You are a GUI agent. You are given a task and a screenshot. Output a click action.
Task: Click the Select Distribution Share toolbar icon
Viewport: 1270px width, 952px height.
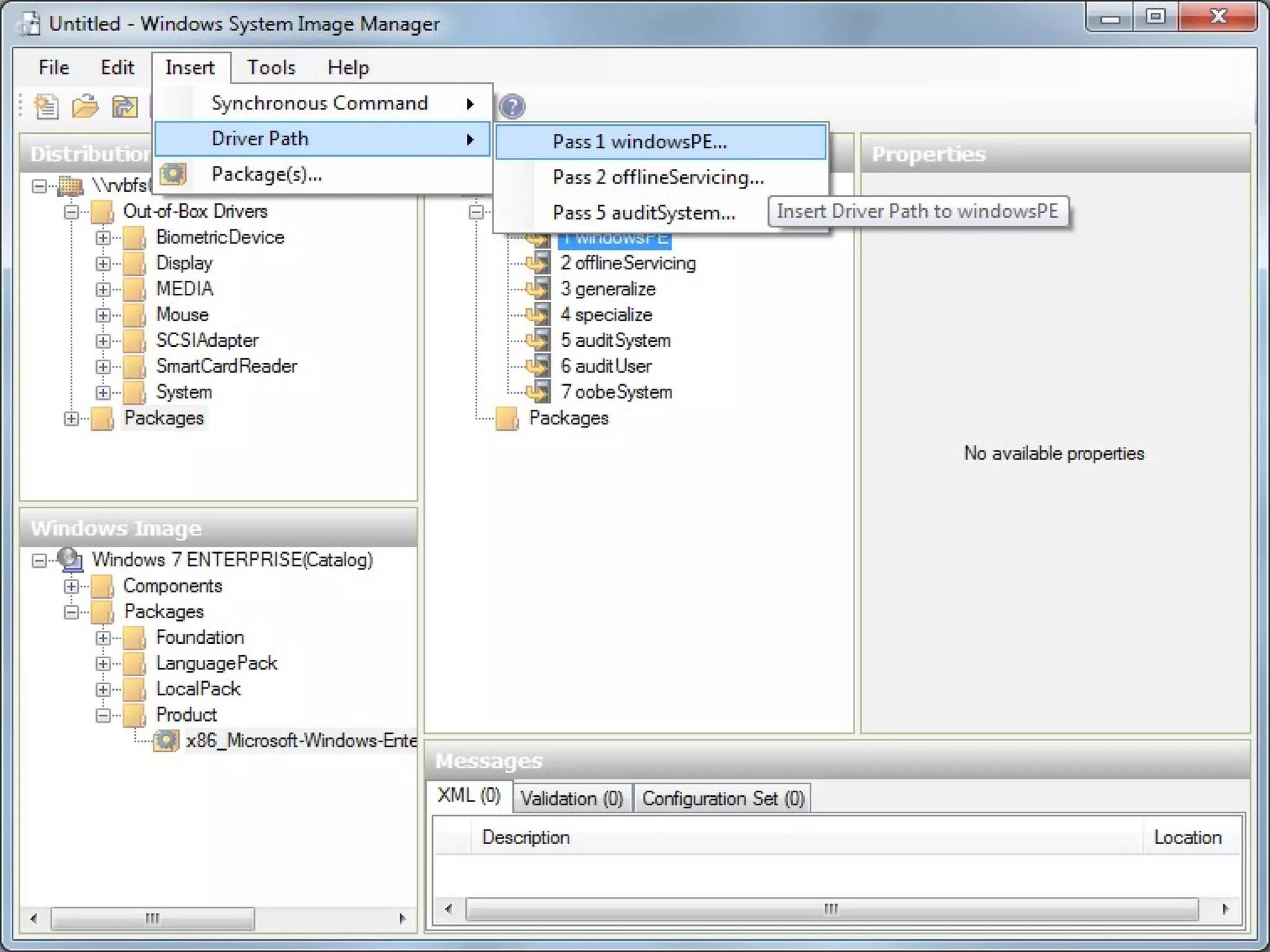[125, 107]
